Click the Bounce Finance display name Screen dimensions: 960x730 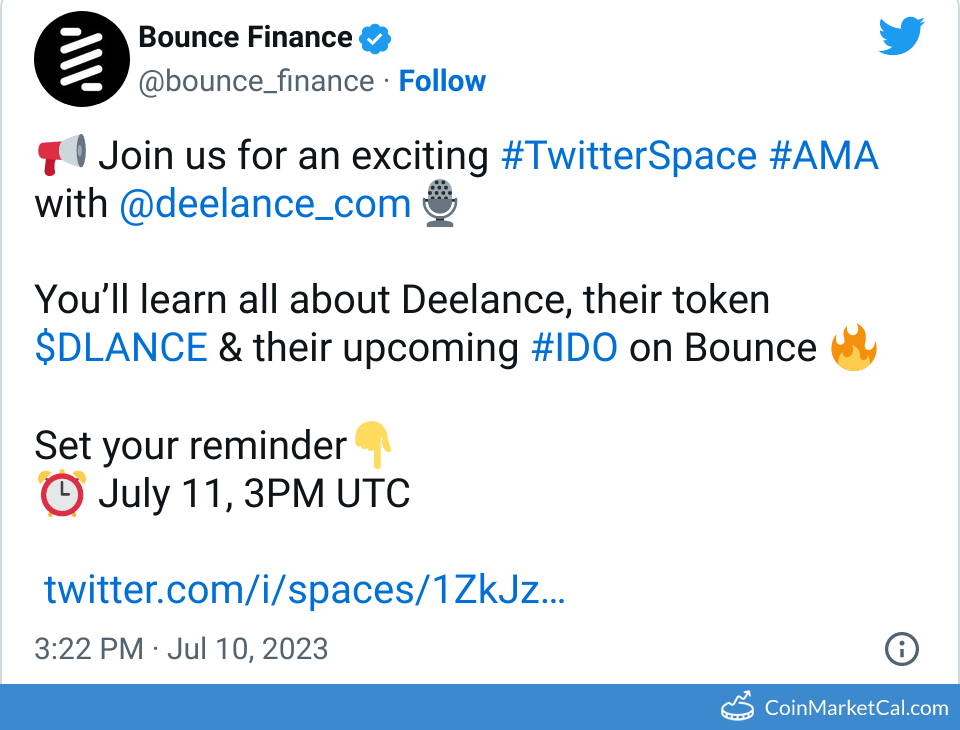pyautogui.click(x=245, y=38)
